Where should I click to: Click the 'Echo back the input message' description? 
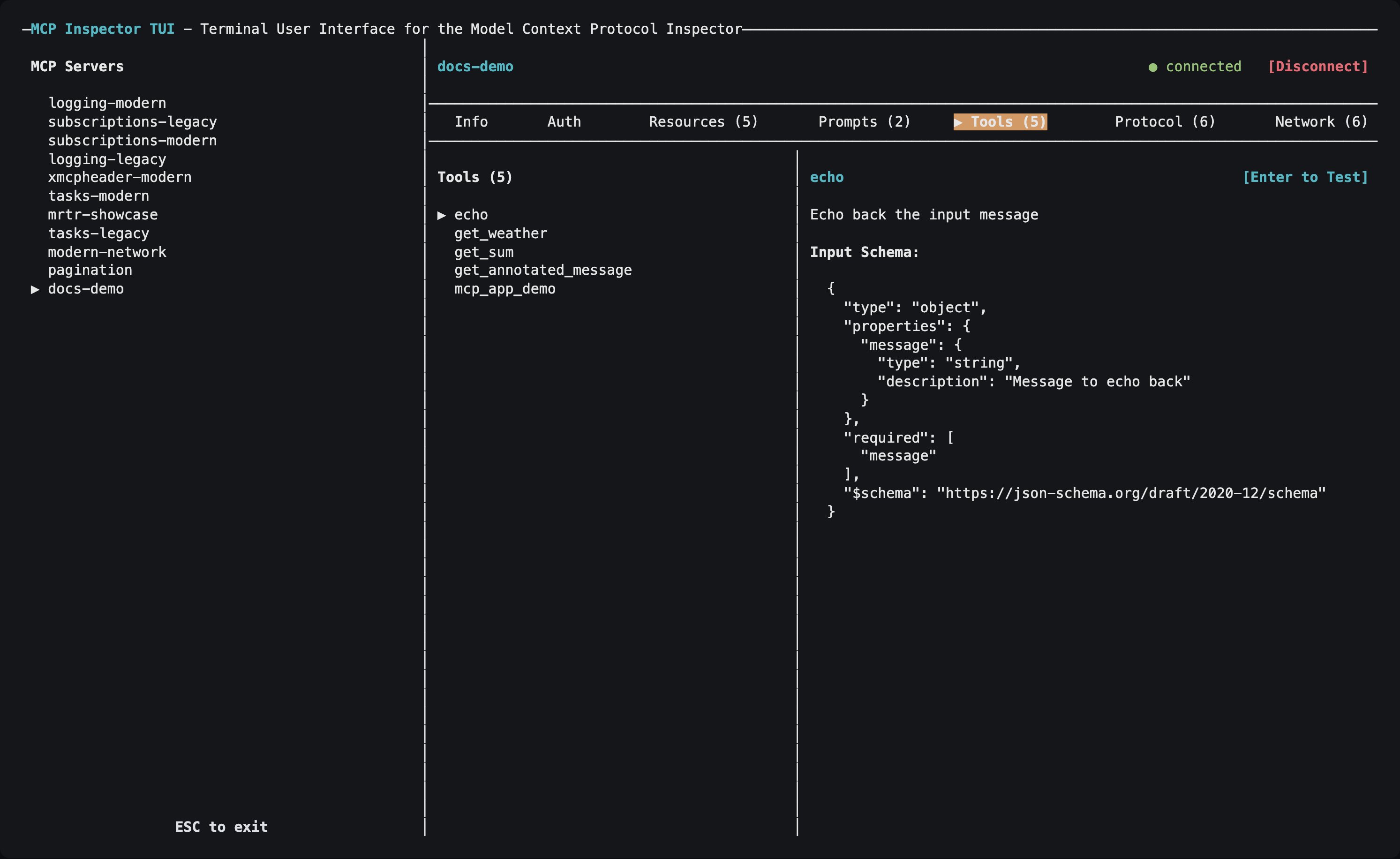(924, 215)
